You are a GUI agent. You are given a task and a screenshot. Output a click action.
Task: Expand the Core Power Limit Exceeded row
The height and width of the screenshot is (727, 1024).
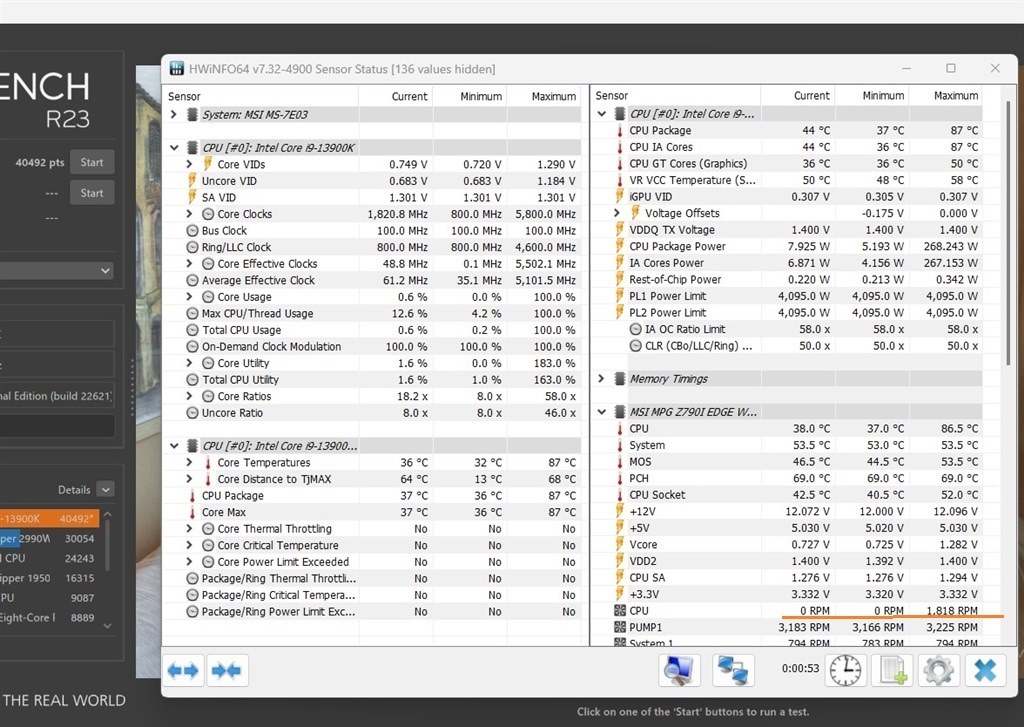(189, 562)
